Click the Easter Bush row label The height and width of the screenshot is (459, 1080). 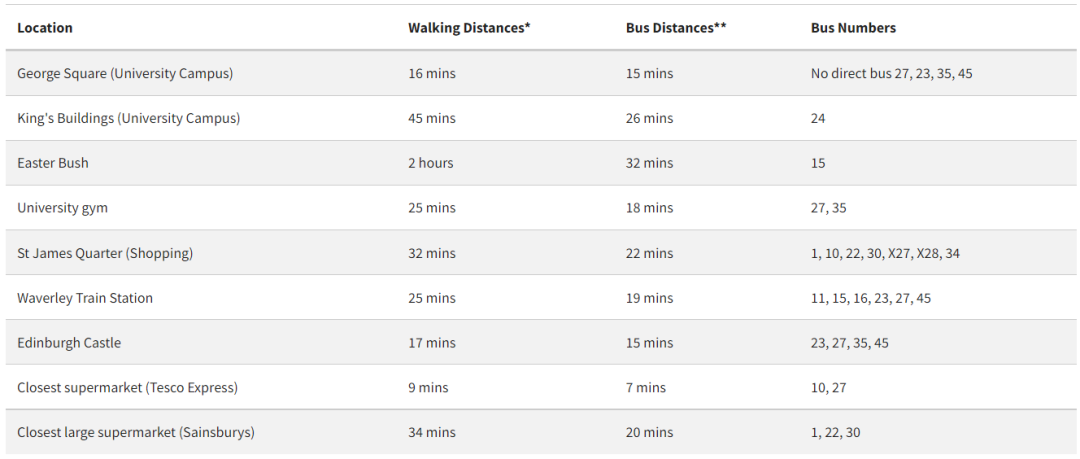pyautogui.click(x=53, y=163)
